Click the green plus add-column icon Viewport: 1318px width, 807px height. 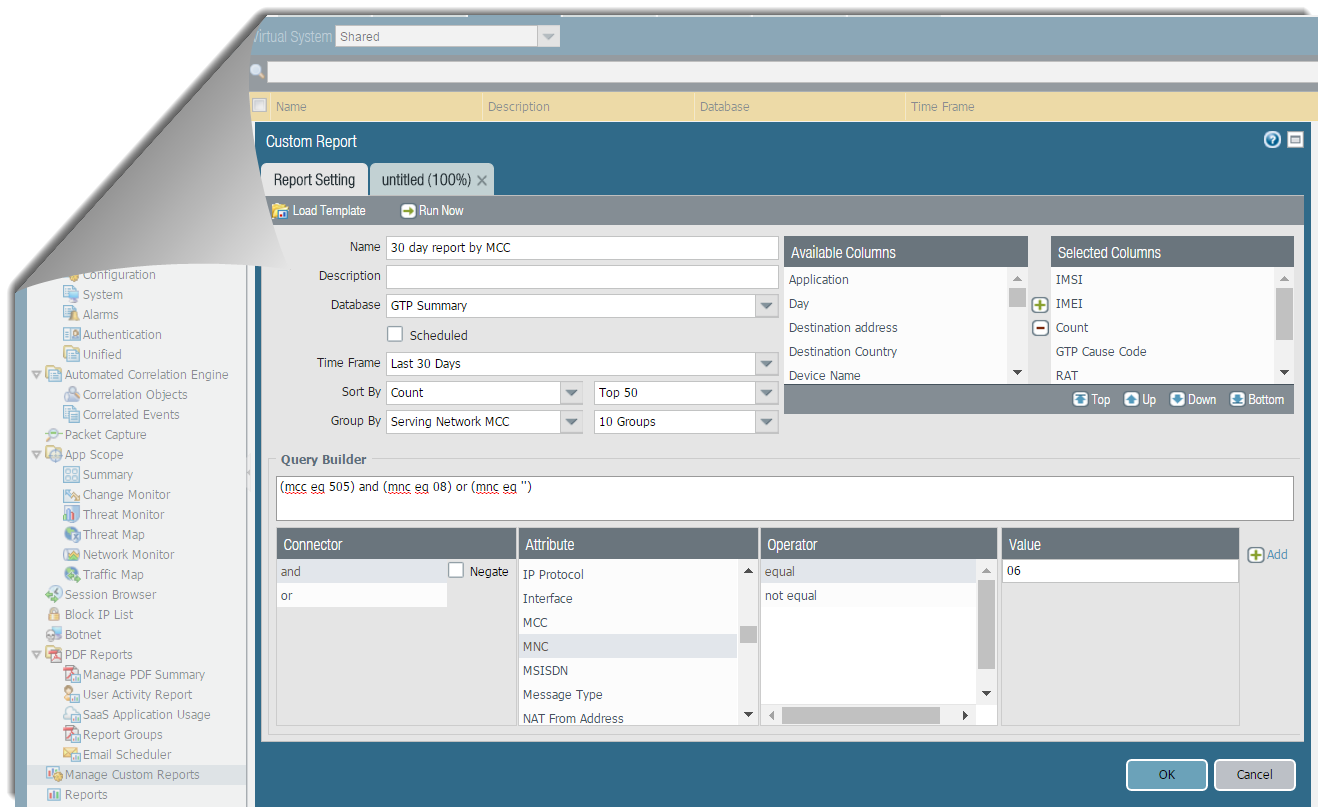tap(1040, 305)
